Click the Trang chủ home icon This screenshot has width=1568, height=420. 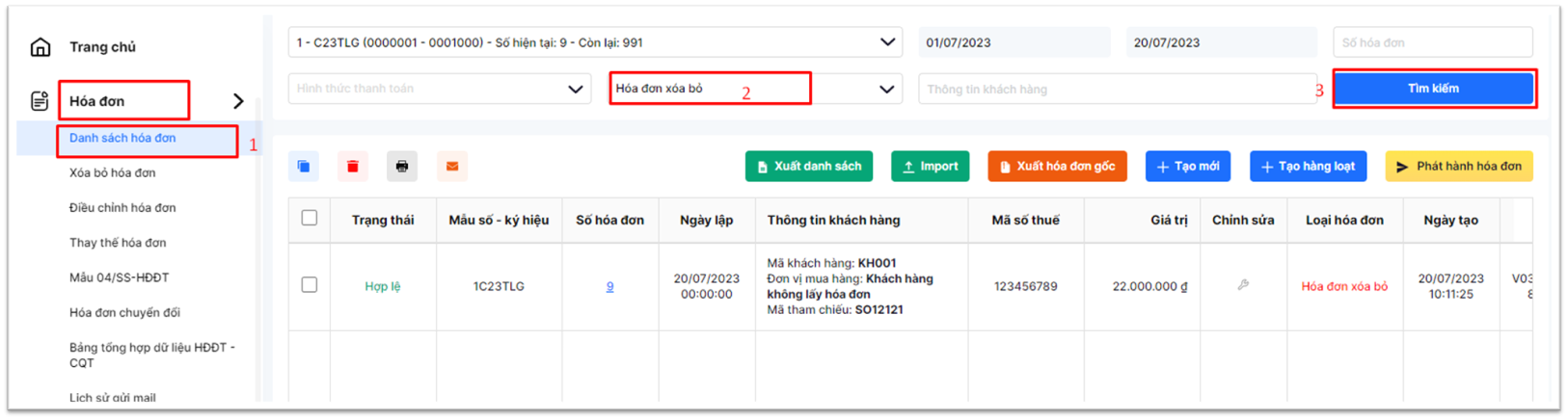coord(41,47)
